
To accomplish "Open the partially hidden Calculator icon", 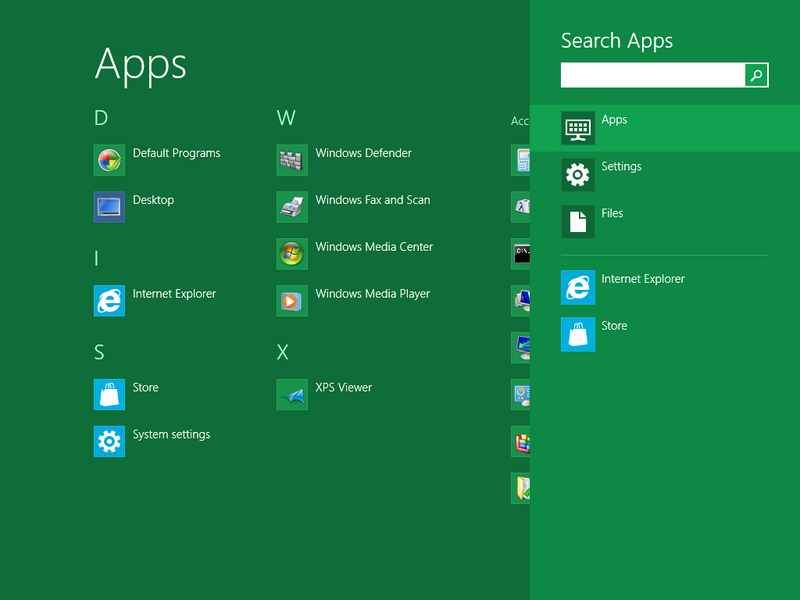I will click(520, 160).
